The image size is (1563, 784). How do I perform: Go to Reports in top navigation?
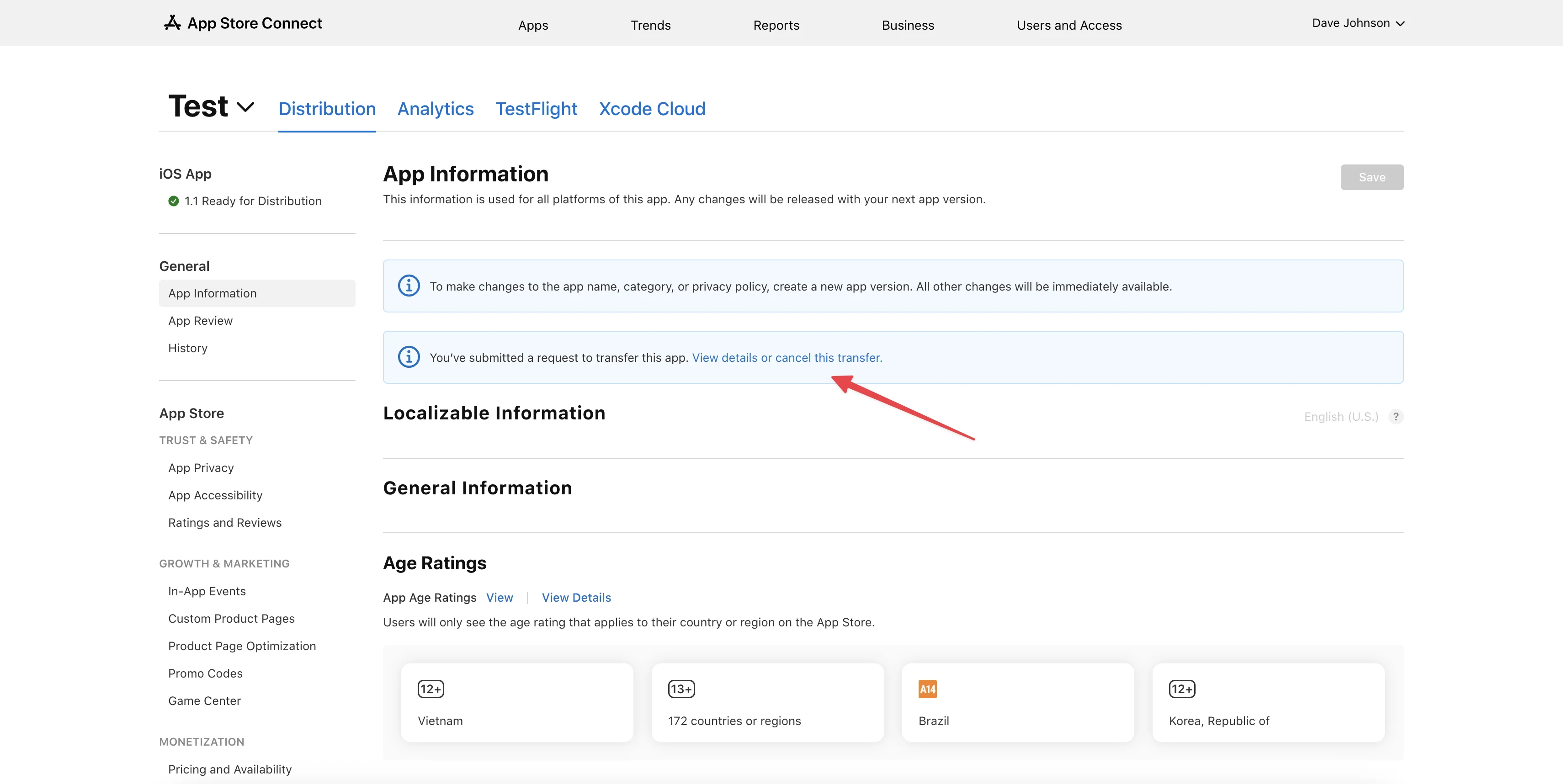tap(776, 25)
